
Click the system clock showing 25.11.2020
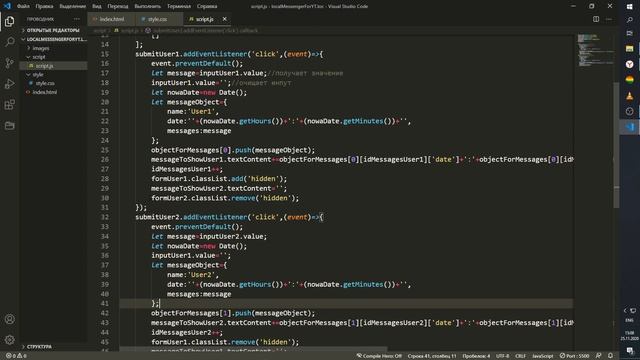(x=629, y=336)
